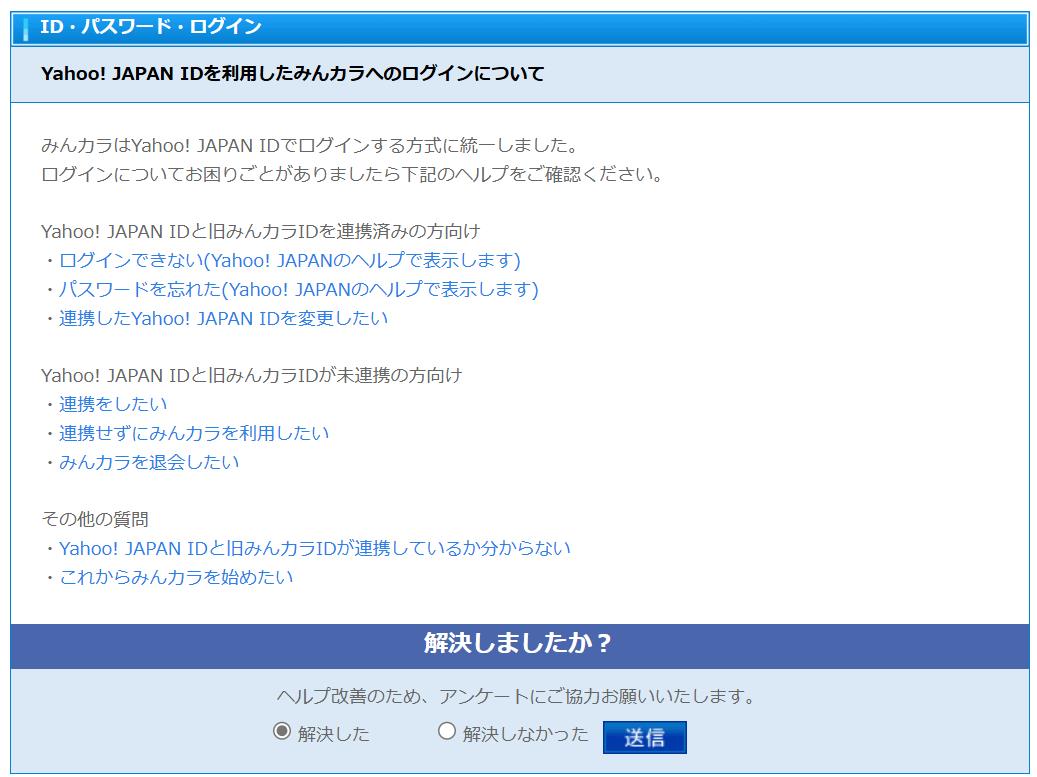The height and width of the screenshot is (777, 1037).
Task: Open これからみんカラを始めたい link
Action: tap(176, 577)
